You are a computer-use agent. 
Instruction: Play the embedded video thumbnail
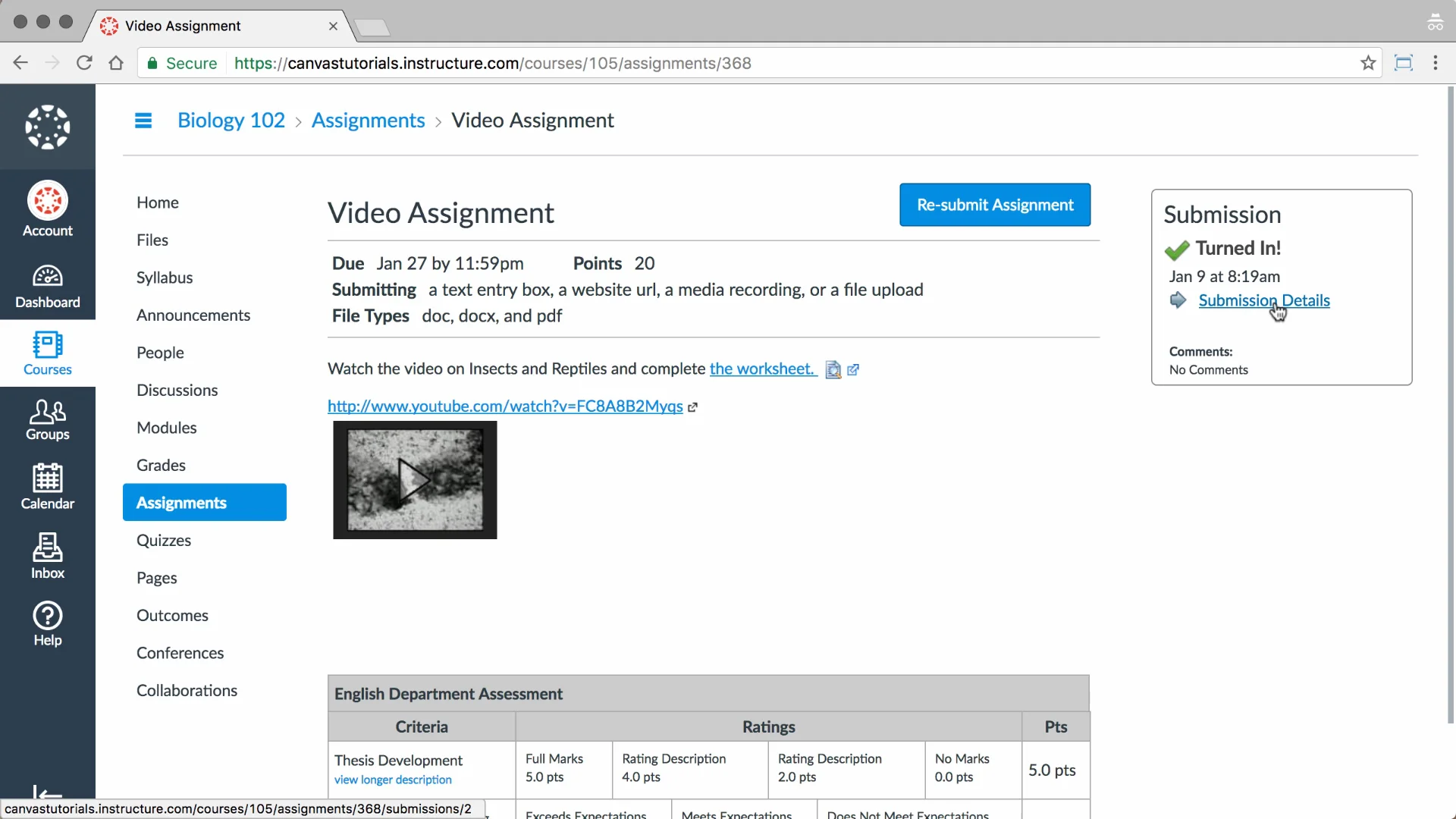[x=415, y=480]
